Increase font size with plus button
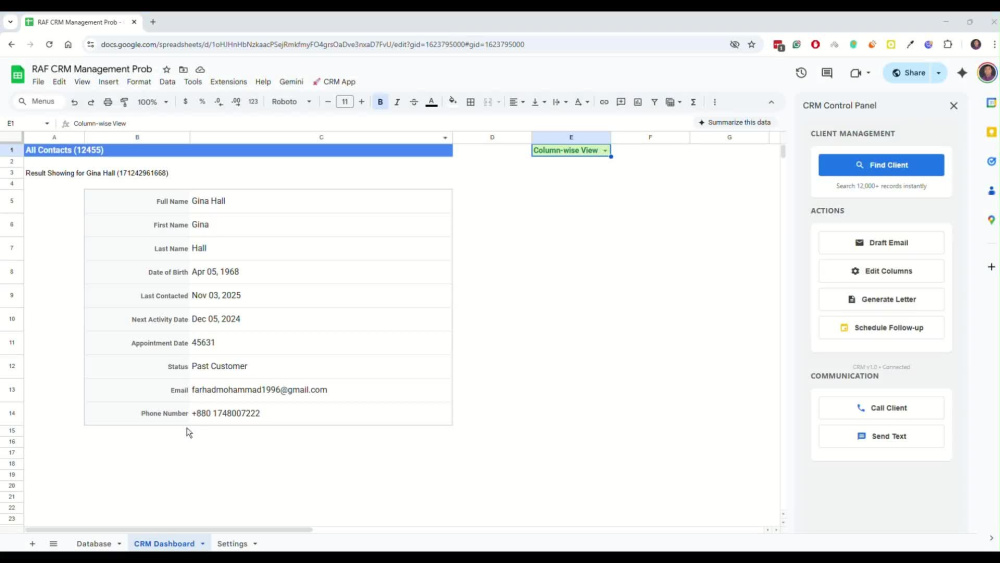The height and width of the screenshot is (563, 1000). click(362, 102)
